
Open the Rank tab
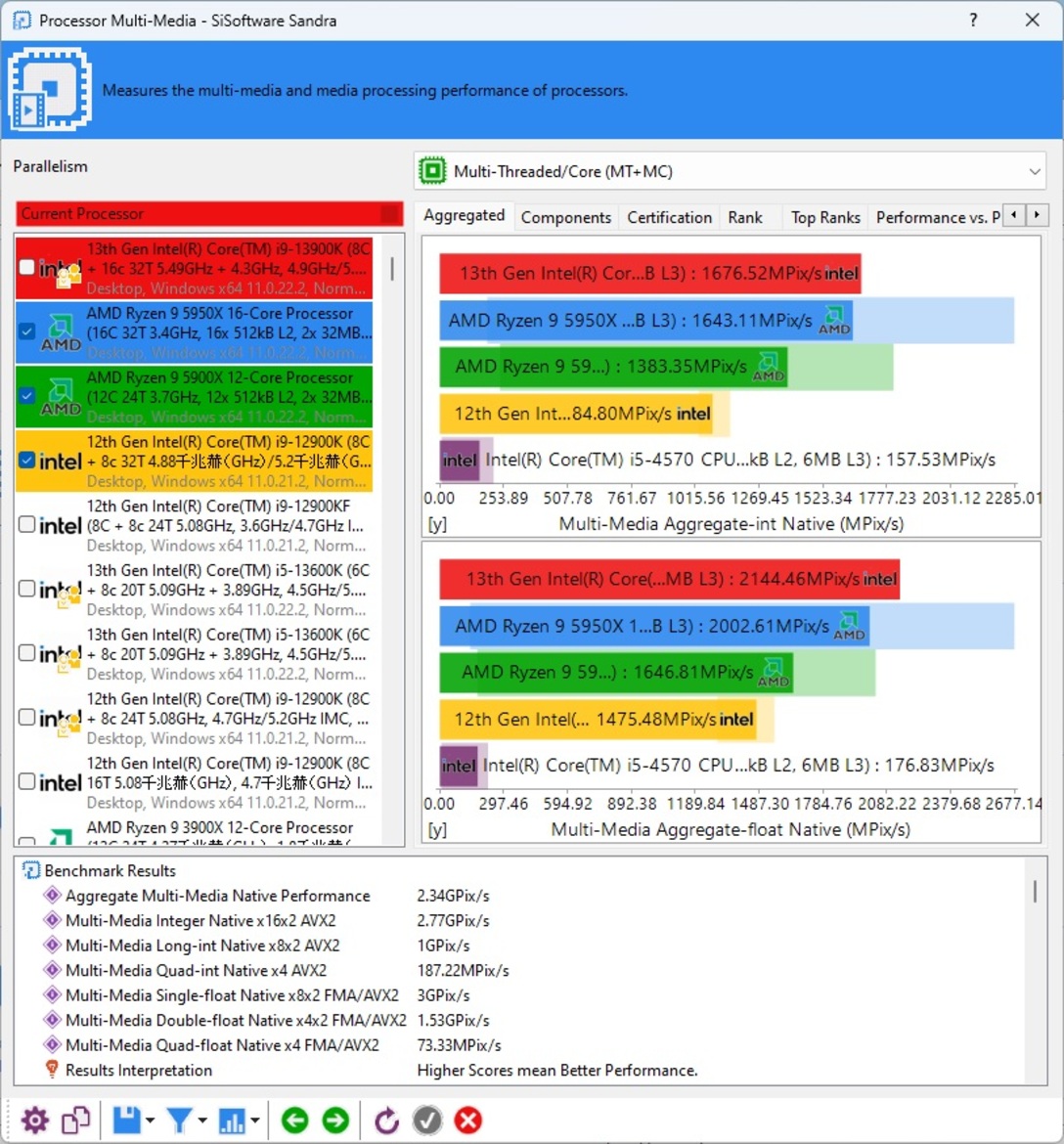(x=745, y=217)
